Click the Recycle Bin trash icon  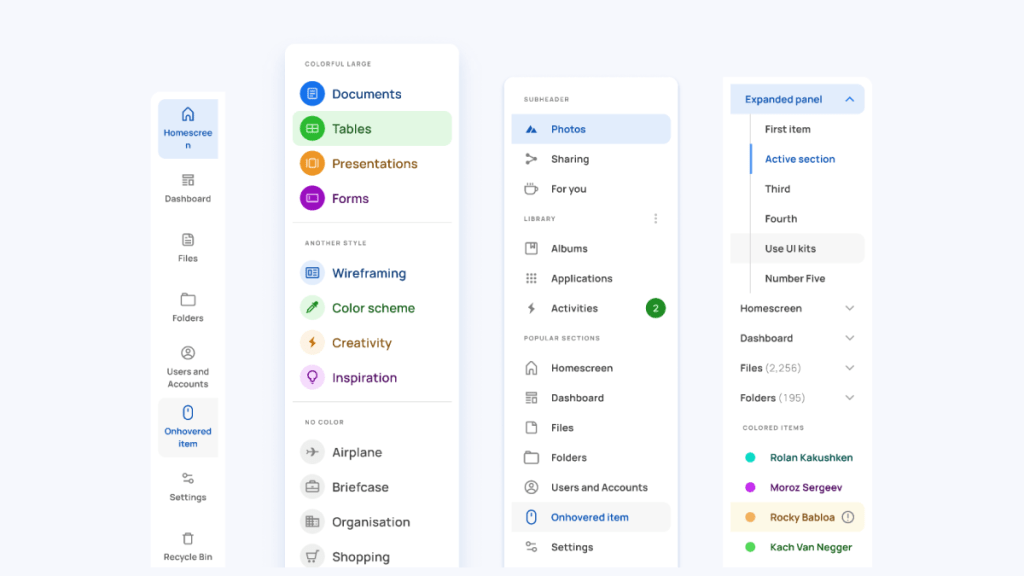[x=188, y=539]
